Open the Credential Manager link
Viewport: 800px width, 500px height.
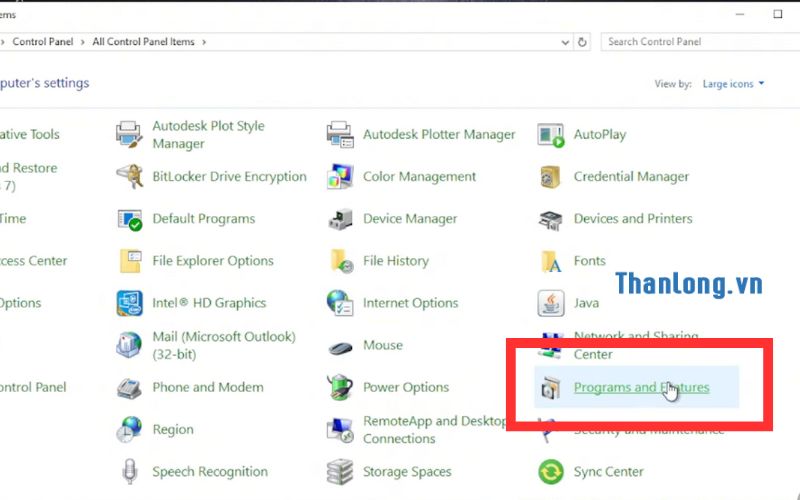coord(631,177)
